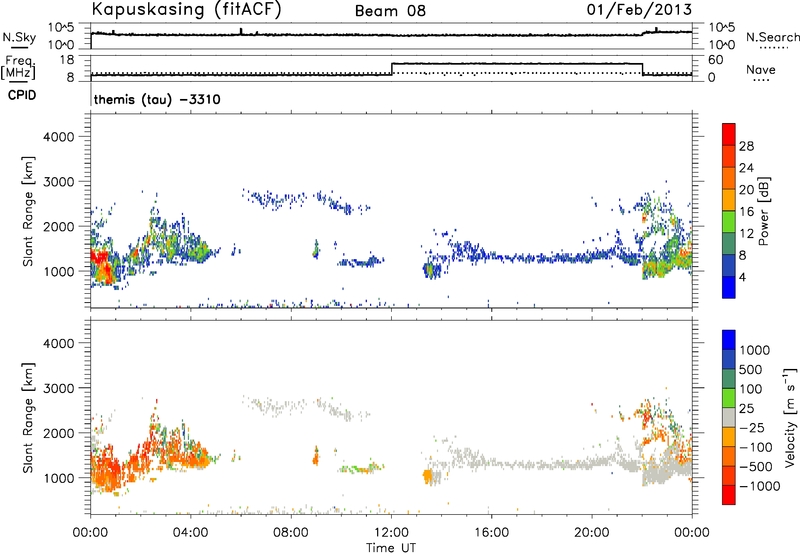Click '3000' on the velocity panel axis

(x=59, y=388)
